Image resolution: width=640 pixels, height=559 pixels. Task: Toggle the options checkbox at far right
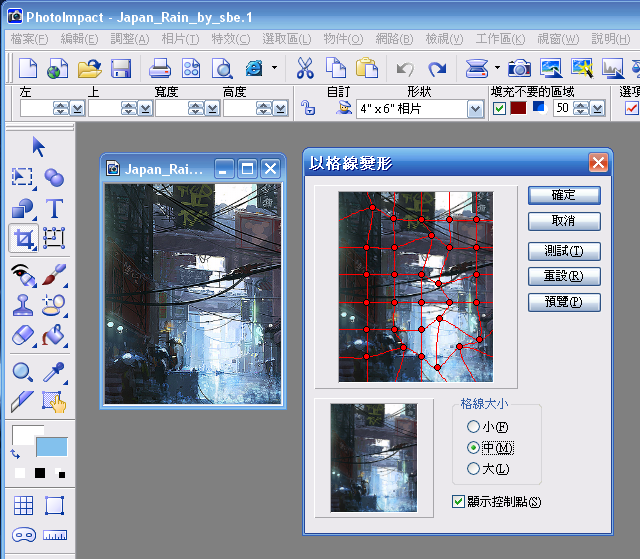(631, 109)
